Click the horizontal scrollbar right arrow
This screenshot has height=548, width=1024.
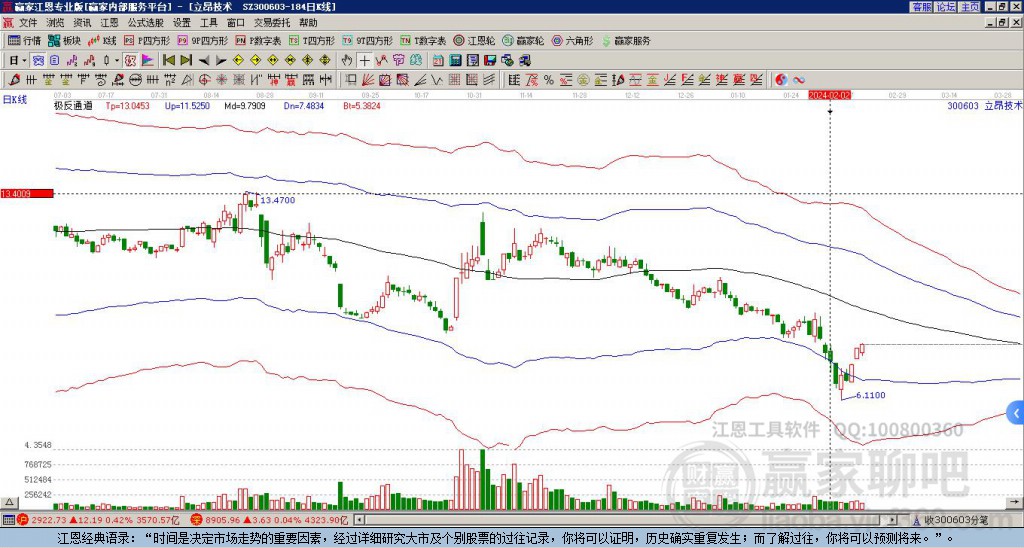(x=892, y=520)
